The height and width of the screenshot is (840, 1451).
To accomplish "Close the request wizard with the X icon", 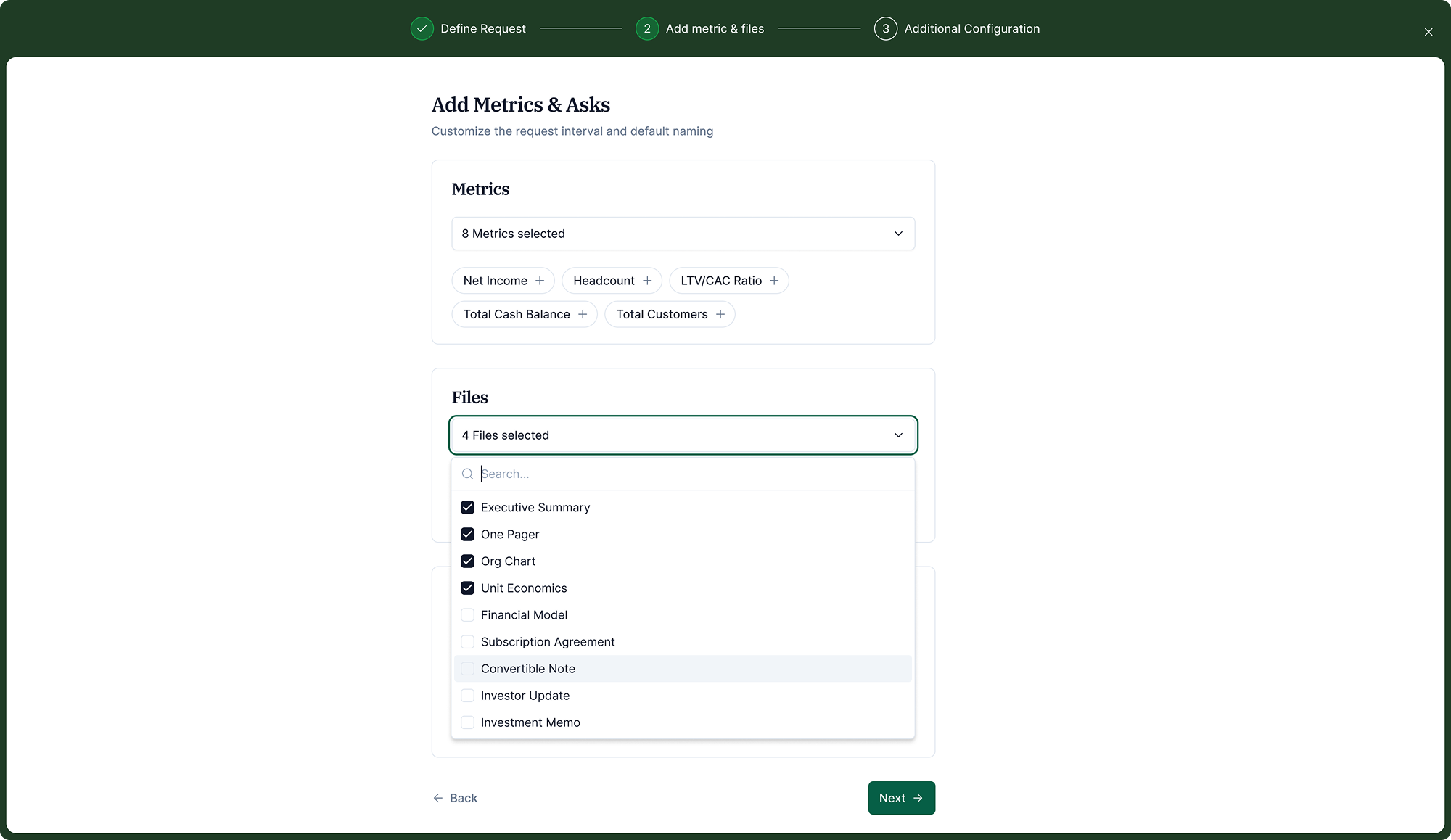I will pos(1429,32).
